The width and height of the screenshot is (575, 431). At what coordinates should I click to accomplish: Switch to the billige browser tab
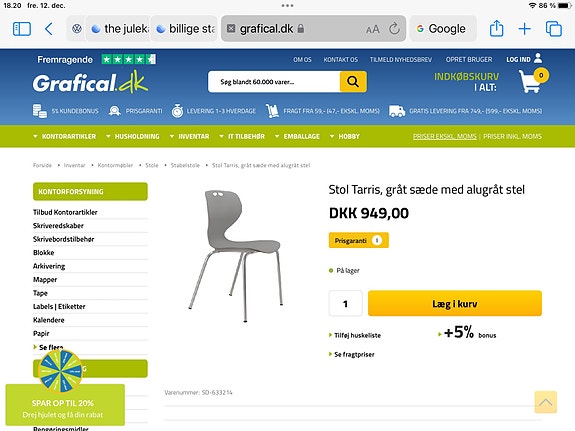pyautogui.click(x=186, y=29)
